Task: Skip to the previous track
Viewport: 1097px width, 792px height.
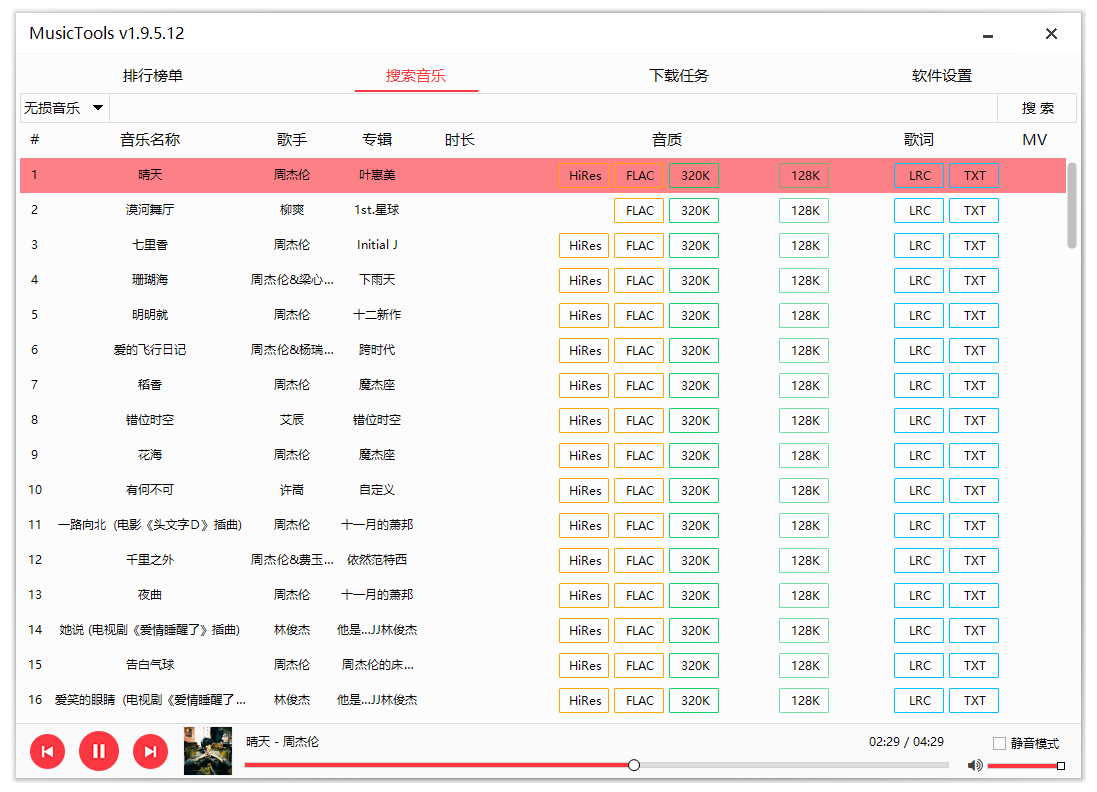Action: coord(47,751)
